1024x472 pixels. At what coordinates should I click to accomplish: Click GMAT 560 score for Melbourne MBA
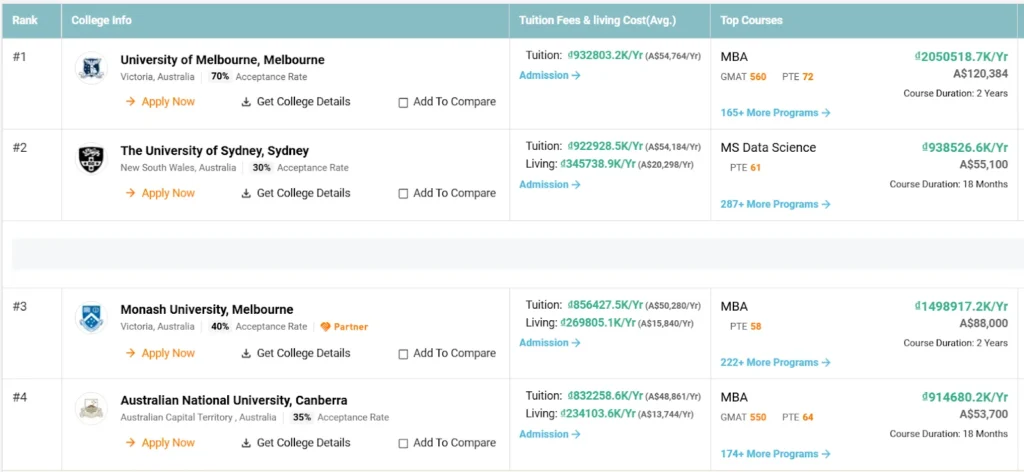point(743,77)
